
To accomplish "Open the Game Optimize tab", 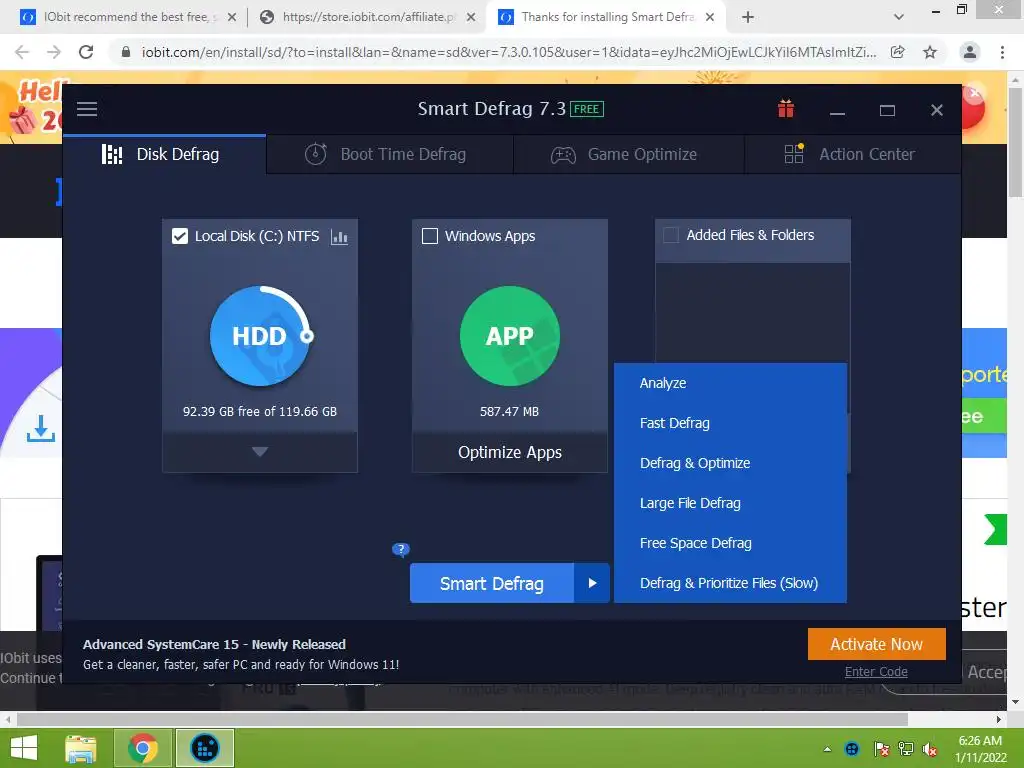I will coord(629,155).
